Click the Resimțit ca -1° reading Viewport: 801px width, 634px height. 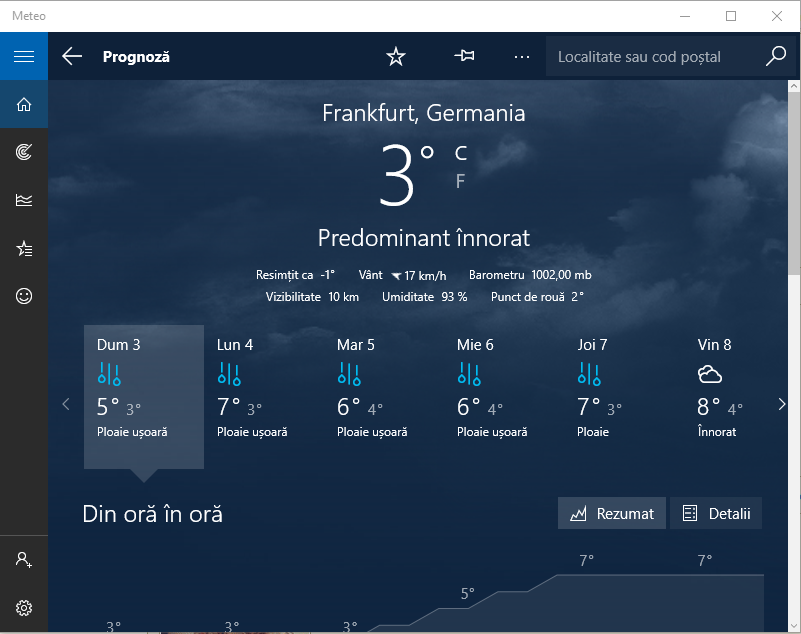point(295,275)
